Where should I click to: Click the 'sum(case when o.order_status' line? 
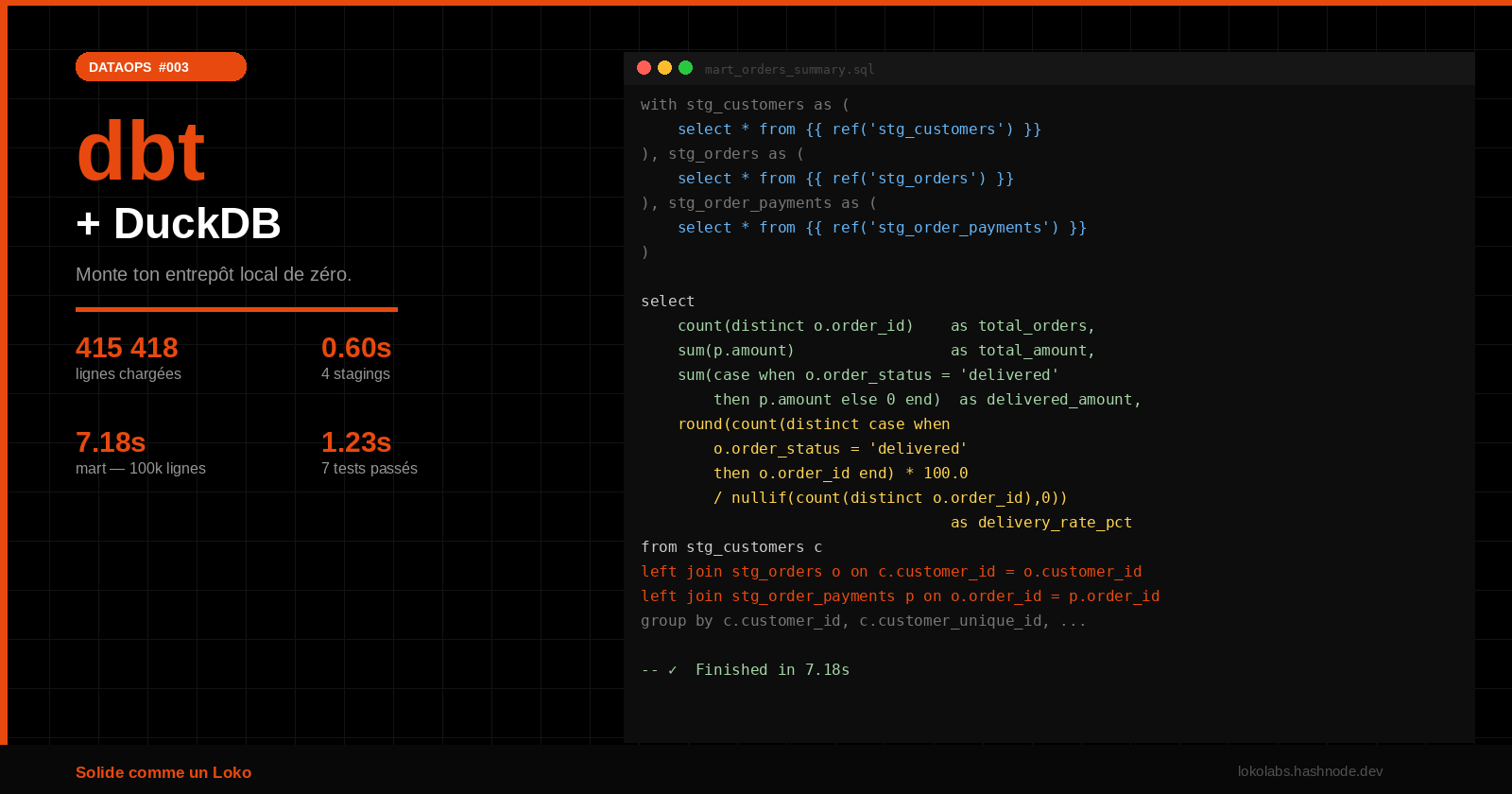tap(868, 375)
